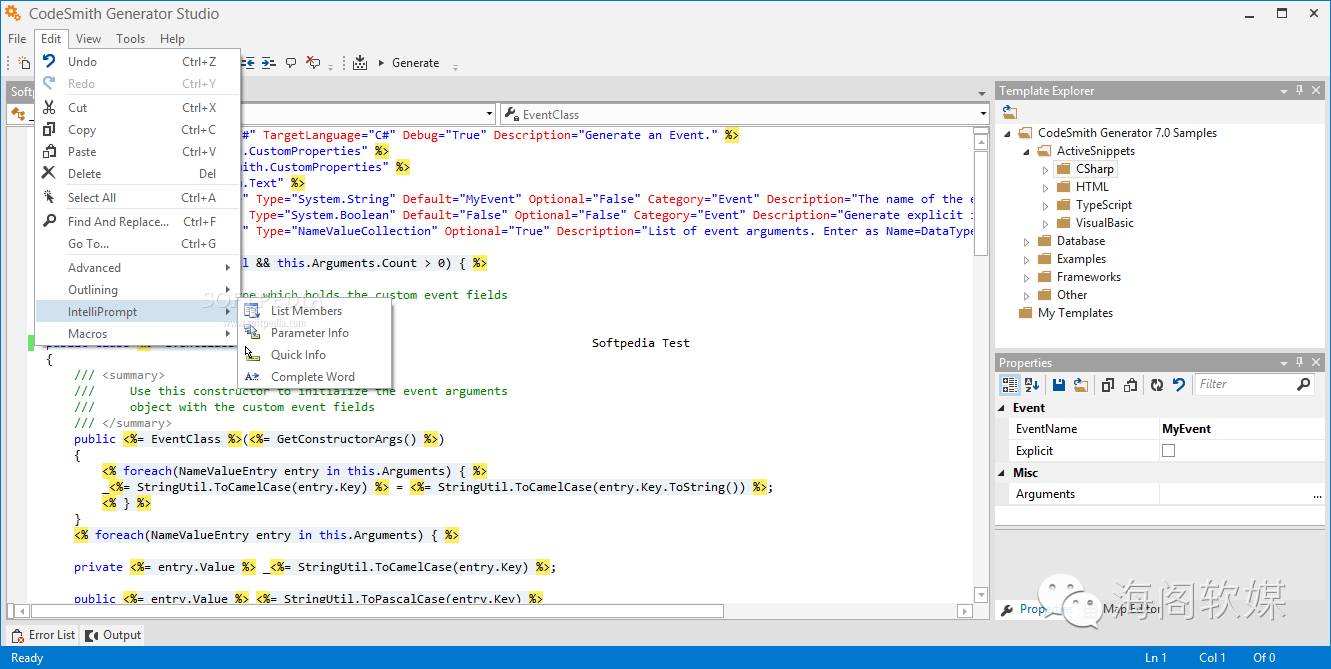
Task: Click the save icon in Properties toolbar
Action: coord(1059,385)
